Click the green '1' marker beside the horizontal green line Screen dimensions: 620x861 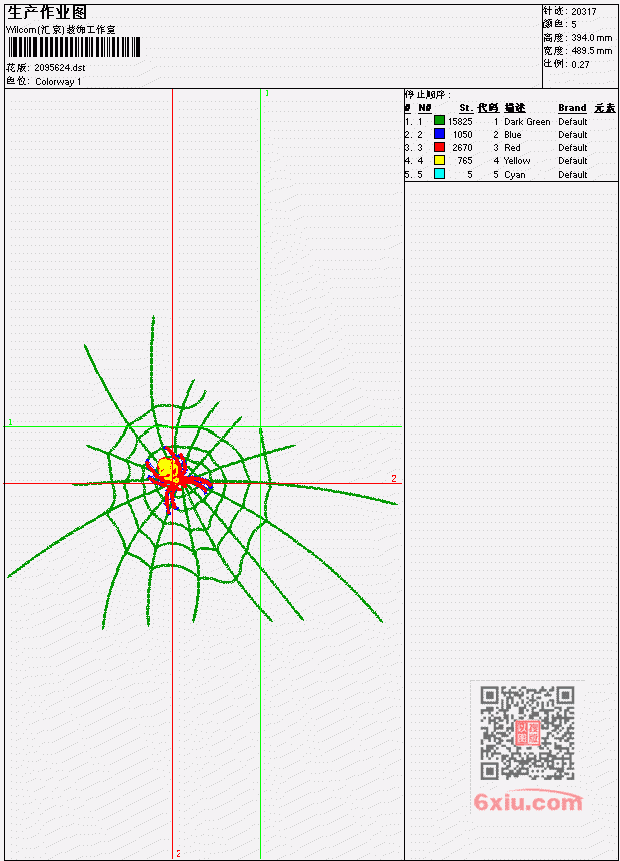pos(10,422)
